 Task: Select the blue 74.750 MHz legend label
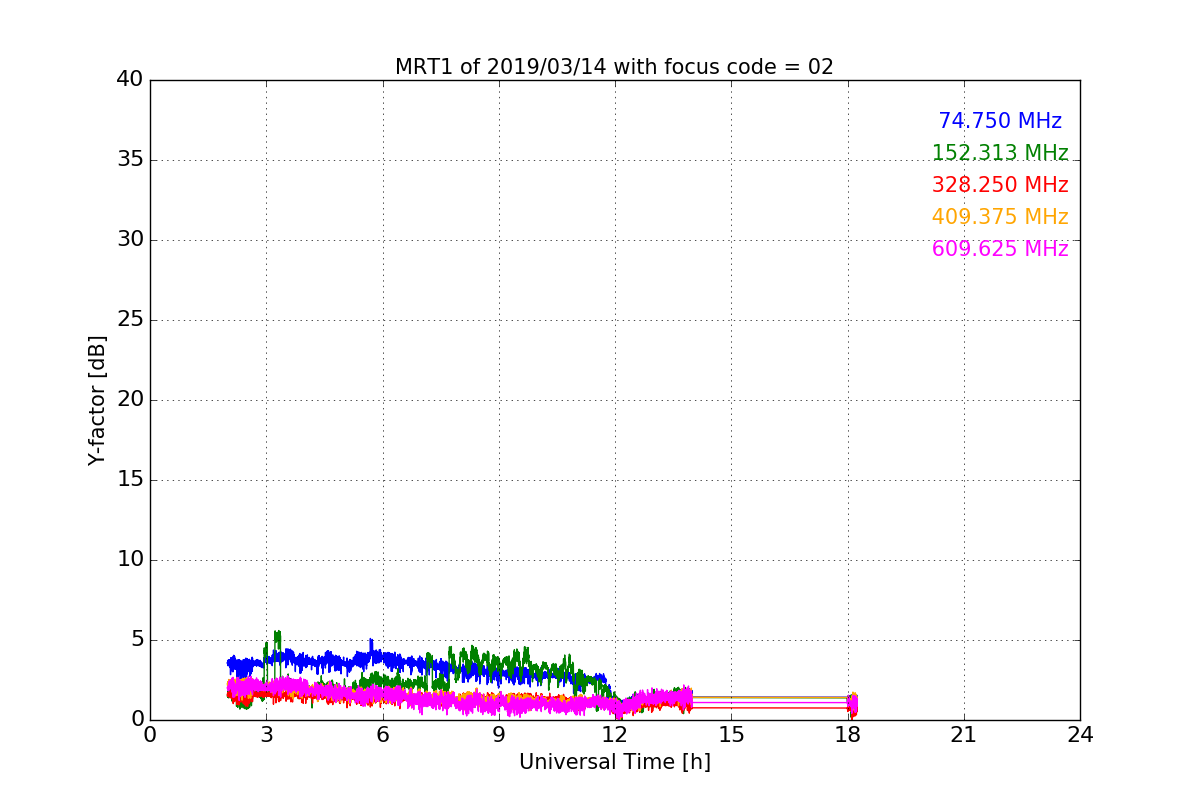[1000, 121]
